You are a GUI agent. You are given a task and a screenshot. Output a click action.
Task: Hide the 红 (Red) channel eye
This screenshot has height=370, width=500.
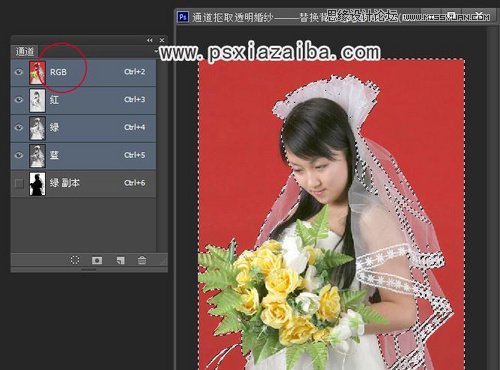pyautogui.click(x=19, y=100)
